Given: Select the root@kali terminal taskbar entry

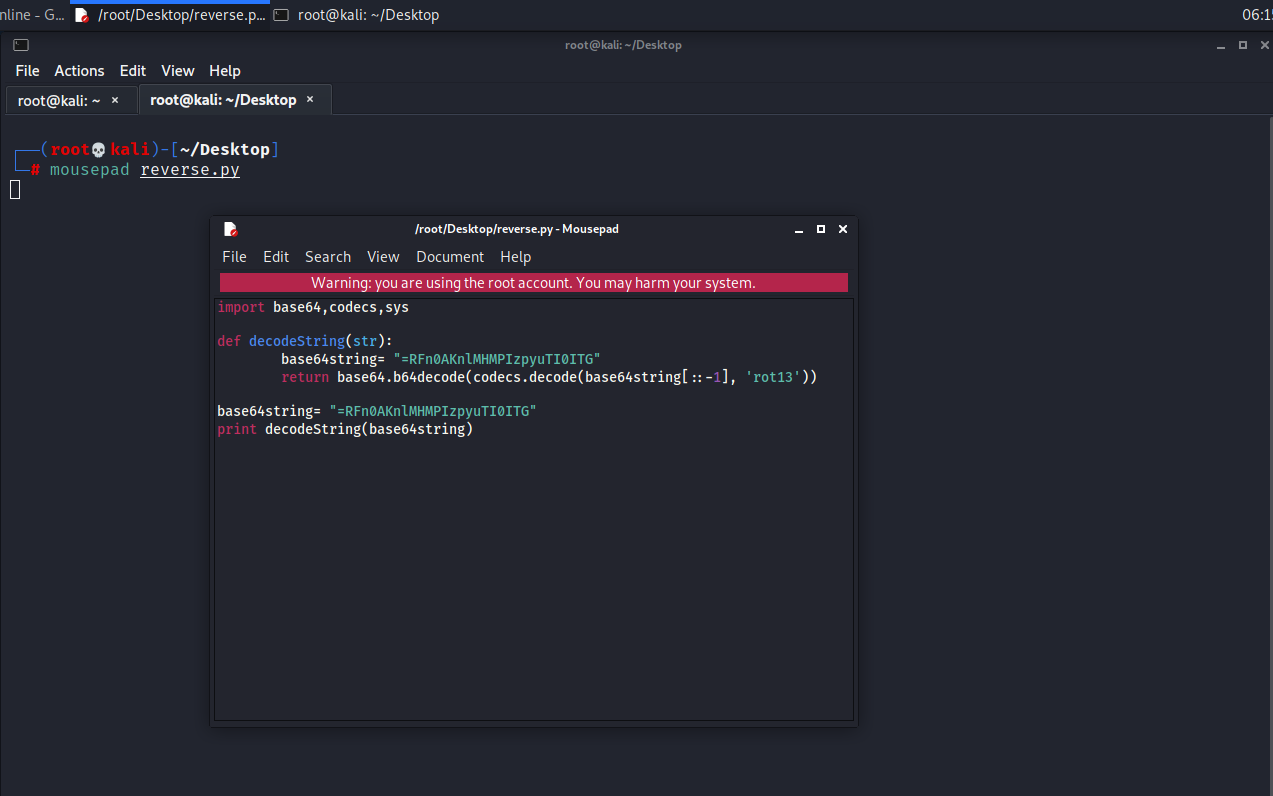Looking at the screenshot, I should [x=357, y=15].
